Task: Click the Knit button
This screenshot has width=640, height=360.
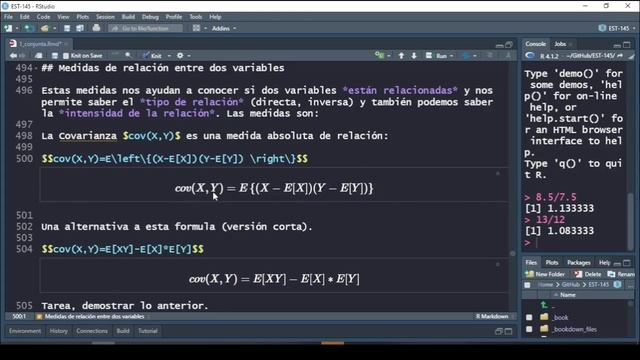Action: pos(152,56)
